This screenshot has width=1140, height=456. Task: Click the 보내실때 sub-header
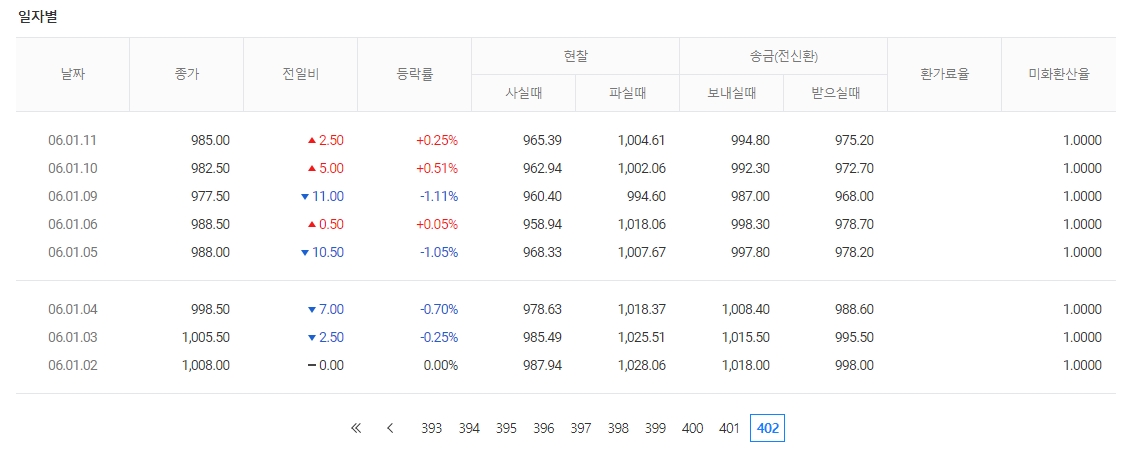(x=731, y=93)
